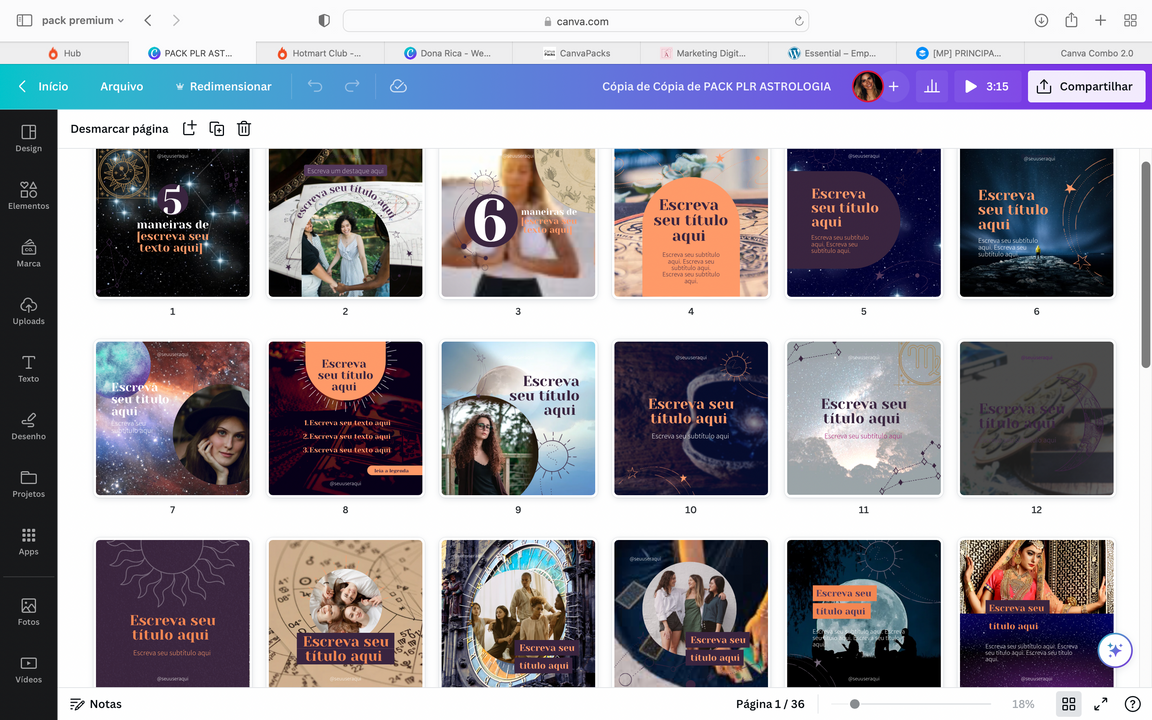Click the duplicate page icon
Screen dimensions: 1152x720
click(x=216, y=128)
